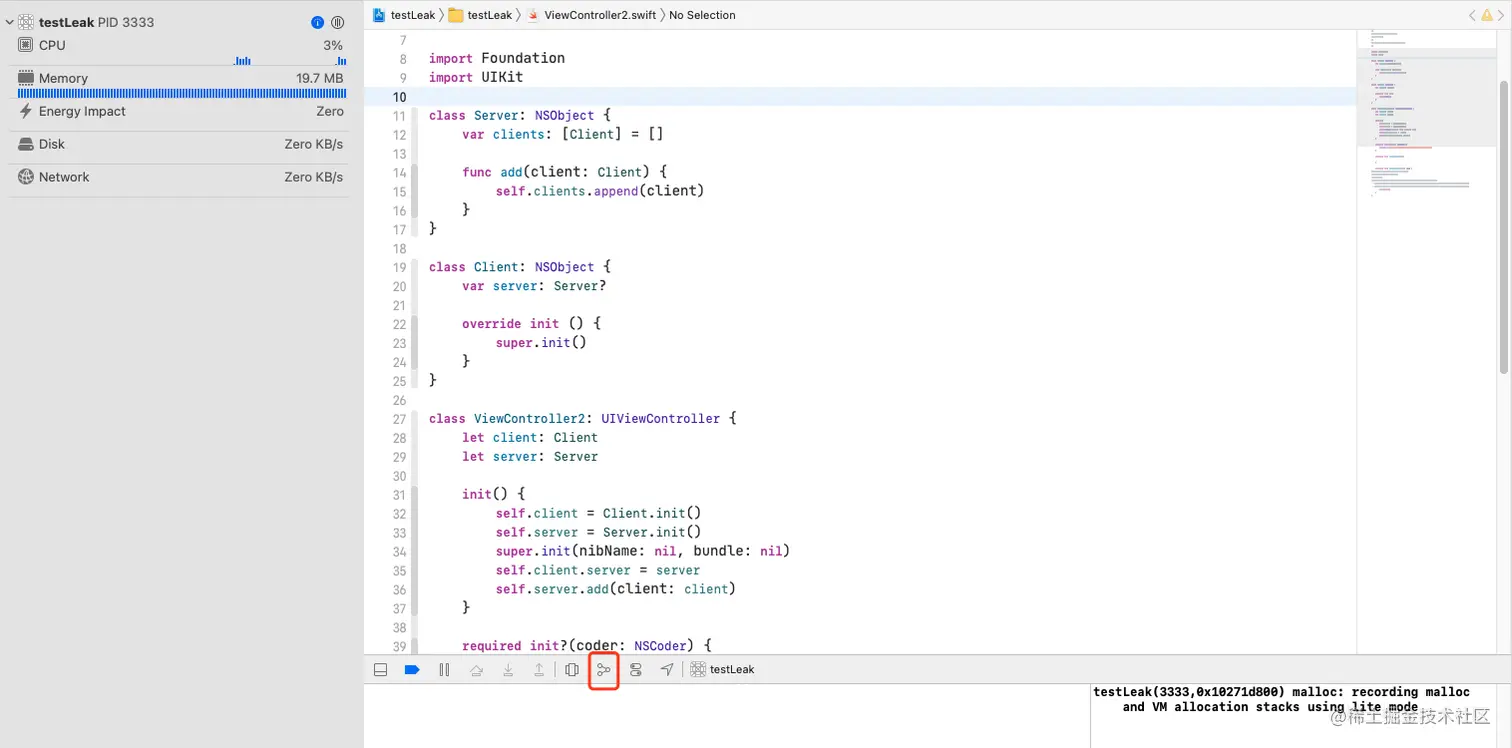Click 'class ViewController2: UIViewController {' line

pyautogui.click(x=583, y=419)
